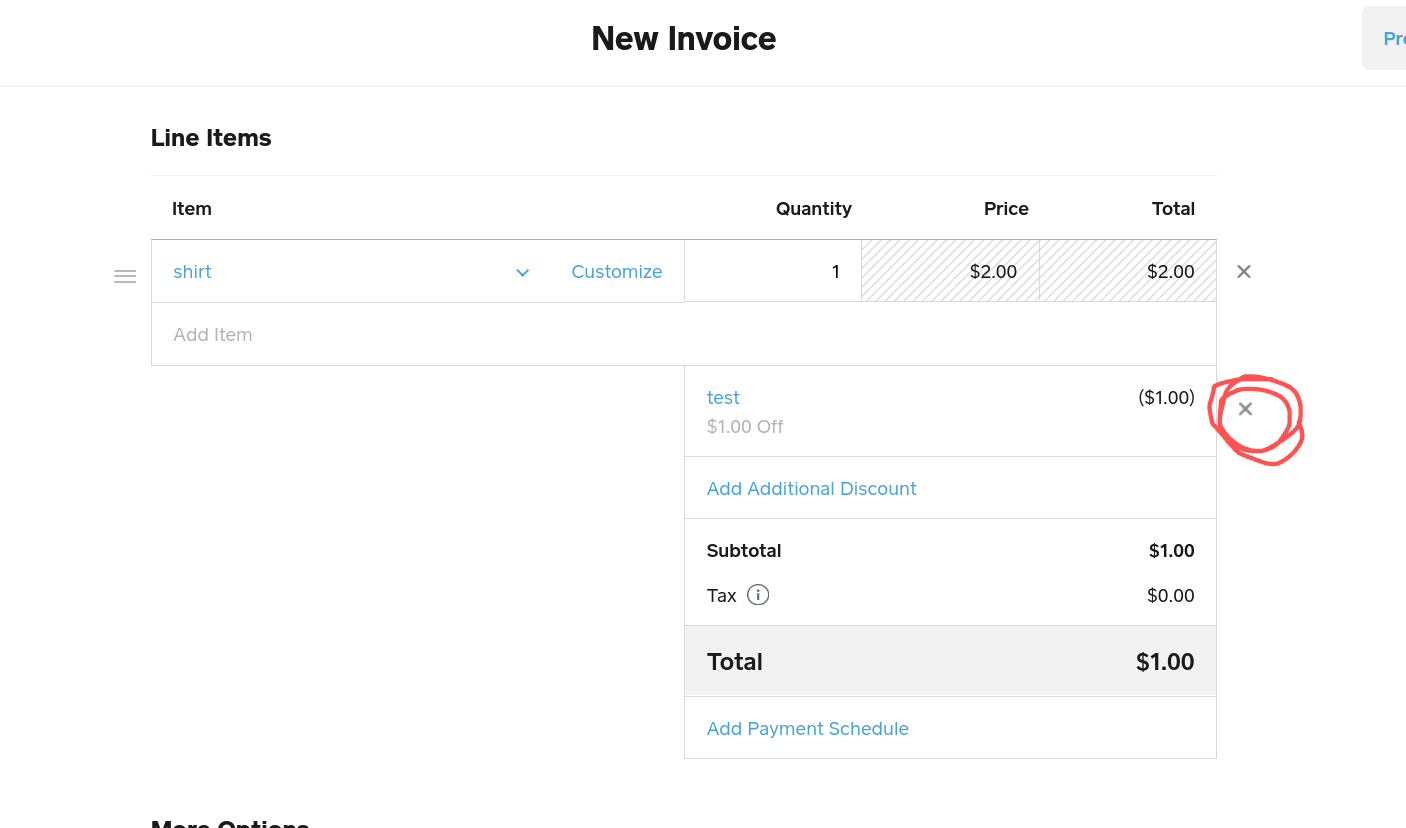The image size is (1406, 828).
Task: Remove the test discount
Action: coord(1245,409)
